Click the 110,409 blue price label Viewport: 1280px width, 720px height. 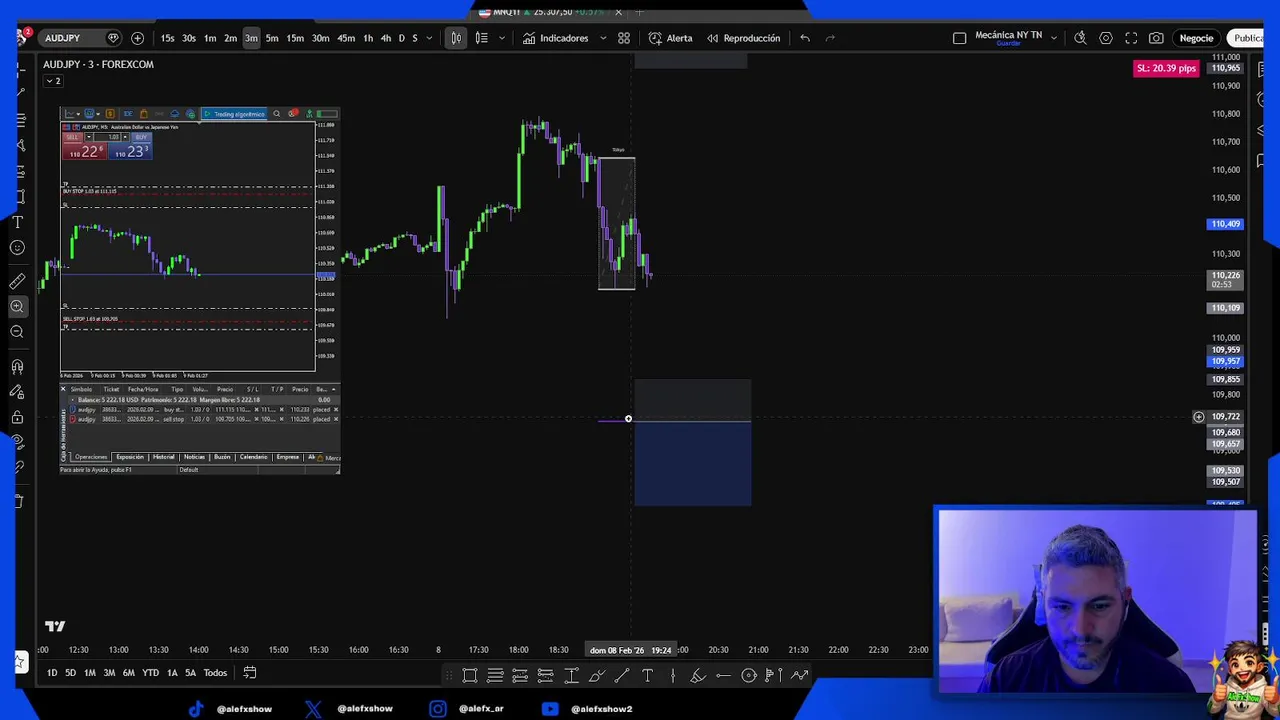click(x=1225, y=224)
